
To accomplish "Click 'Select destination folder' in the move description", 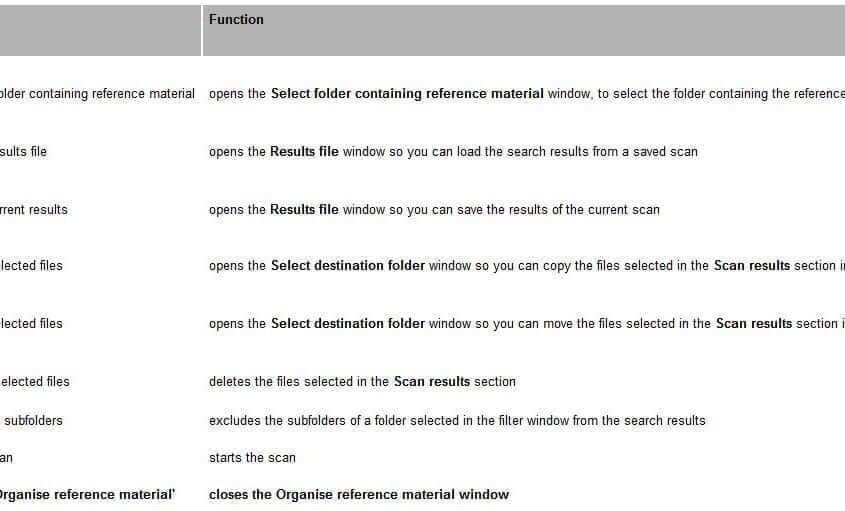I will click(348, 323).
